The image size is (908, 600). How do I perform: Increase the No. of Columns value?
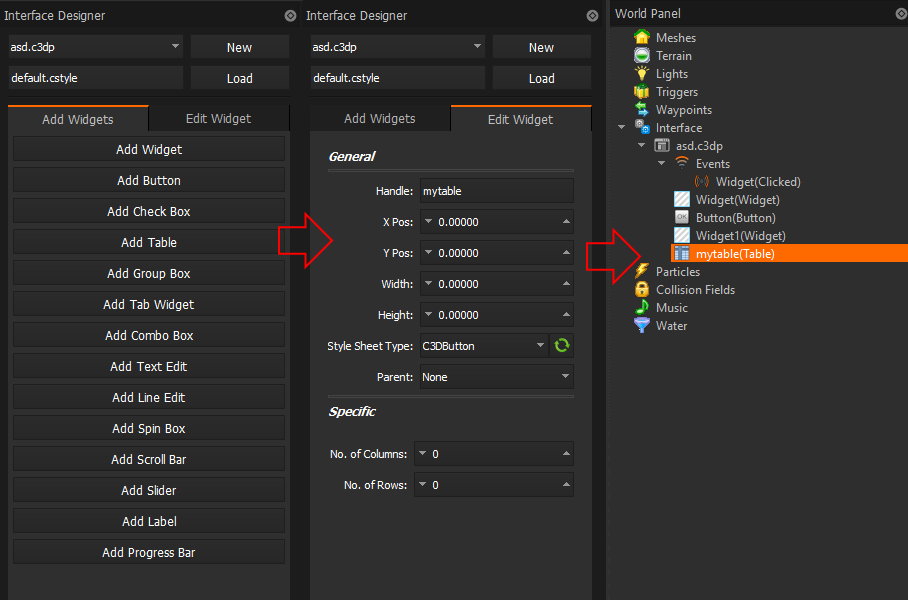click(x=566, y=453)
